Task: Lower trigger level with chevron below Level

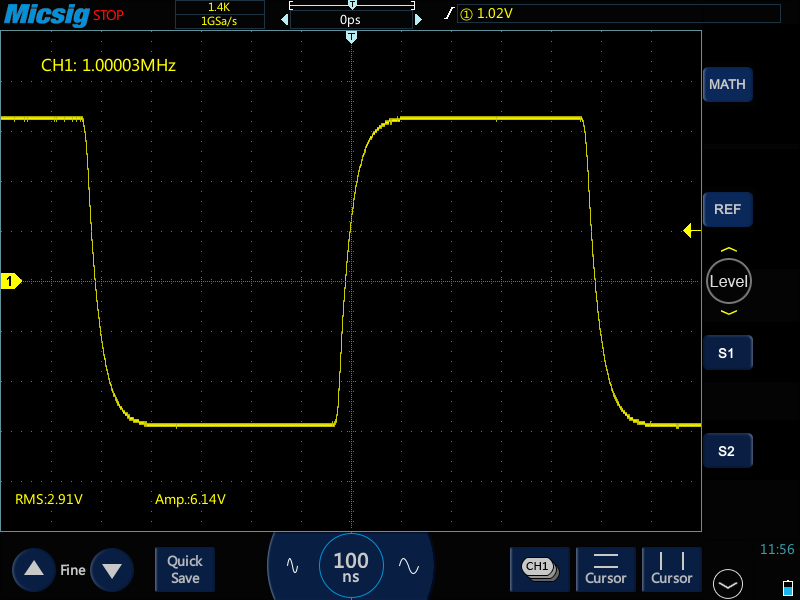Action: 728,313
